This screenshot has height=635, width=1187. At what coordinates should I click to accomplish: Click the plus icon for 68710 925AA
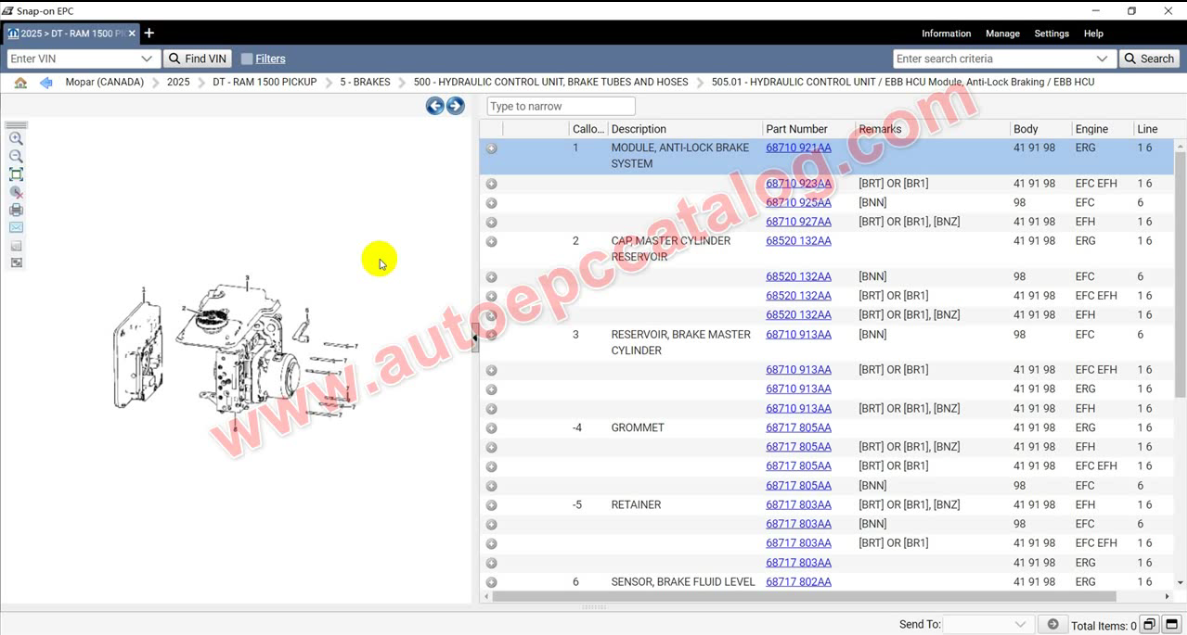pyautogui.click(x=491, y=203)
